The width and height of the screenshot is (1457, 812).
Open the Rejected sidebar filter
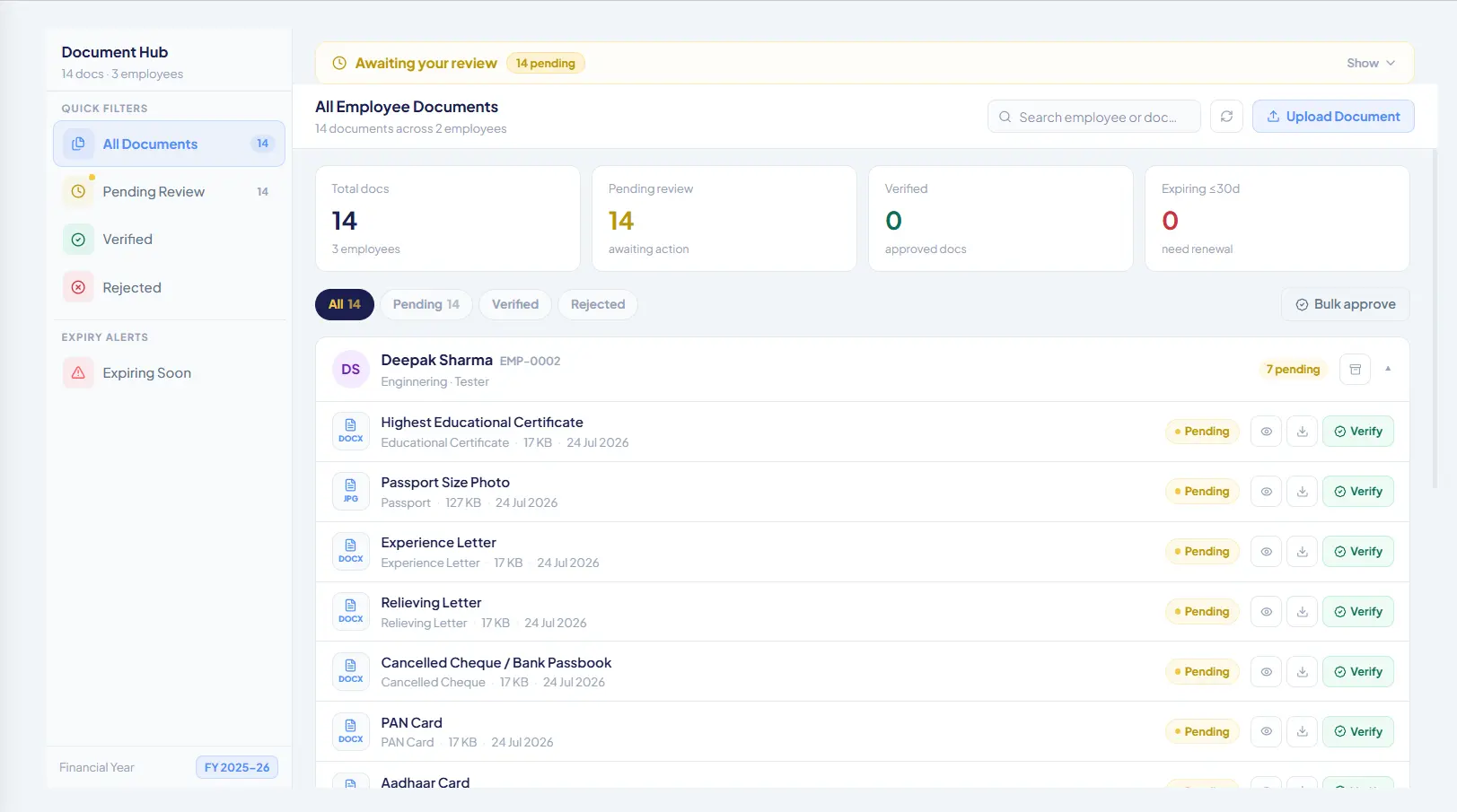tap(169, 288)
